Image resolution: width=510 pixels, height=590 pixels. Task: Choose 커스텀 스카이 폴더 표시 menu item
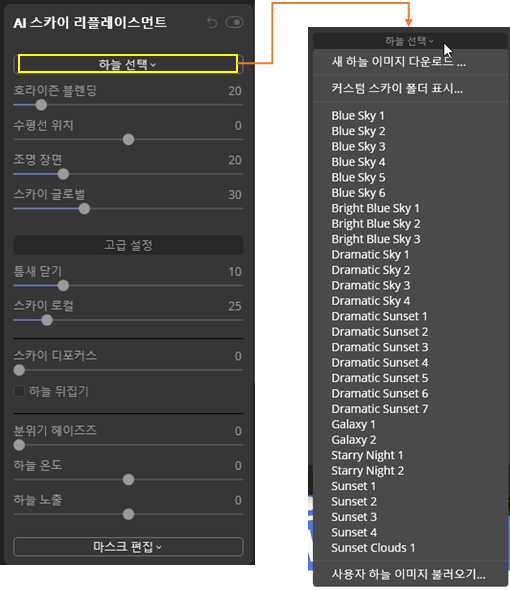tap(410, 88)
